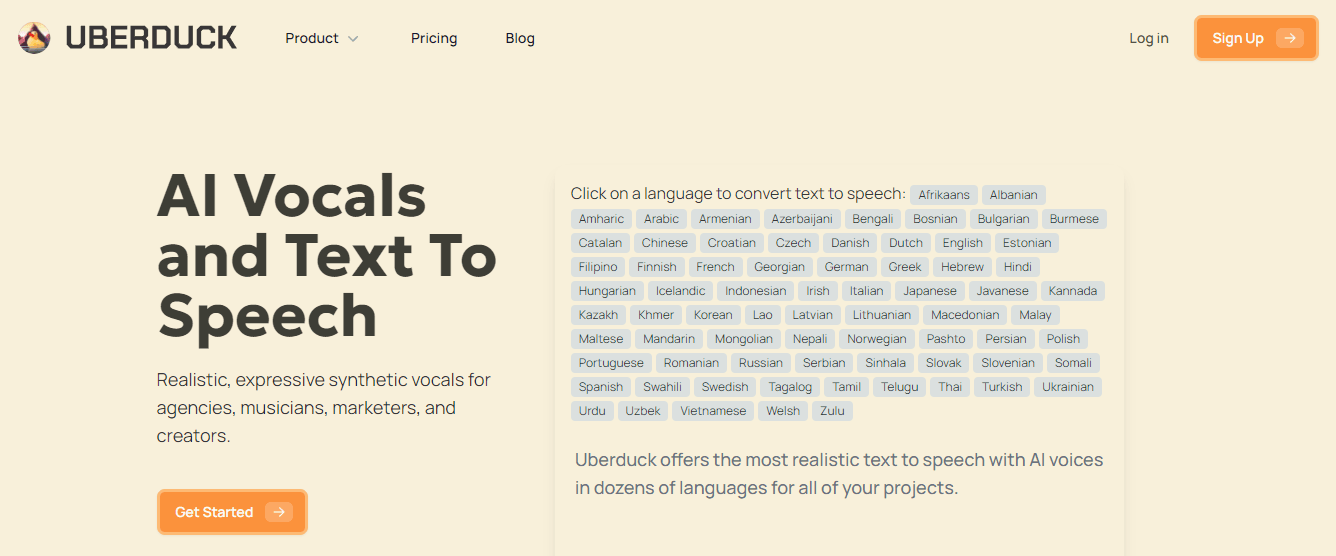Viewport: 1336px width, 556px height.
Task: Select the Zulu language chip
Action: (x=832, y=411)
